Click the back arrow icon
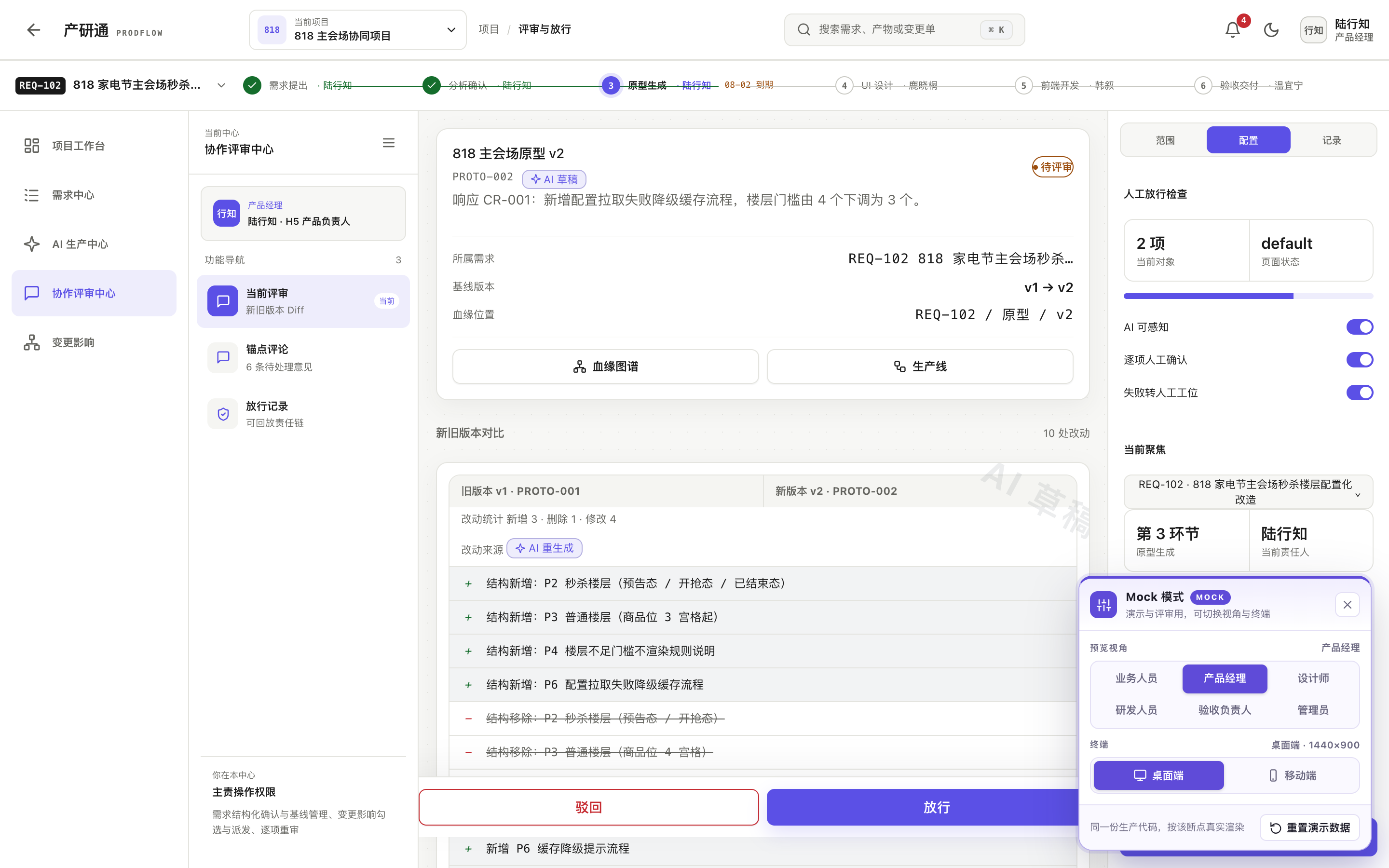 click(34, 30)
